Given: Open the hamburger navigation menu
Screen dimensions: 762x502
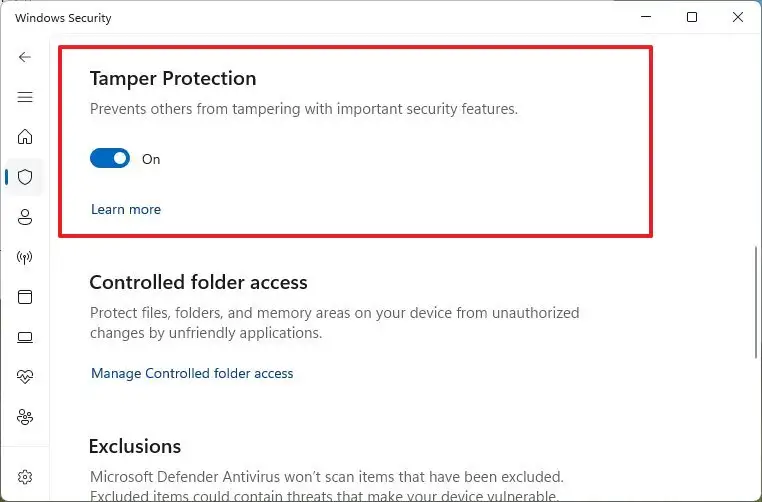Looking at the screenshot, I should pyautogui.click(x=25, y=97).
